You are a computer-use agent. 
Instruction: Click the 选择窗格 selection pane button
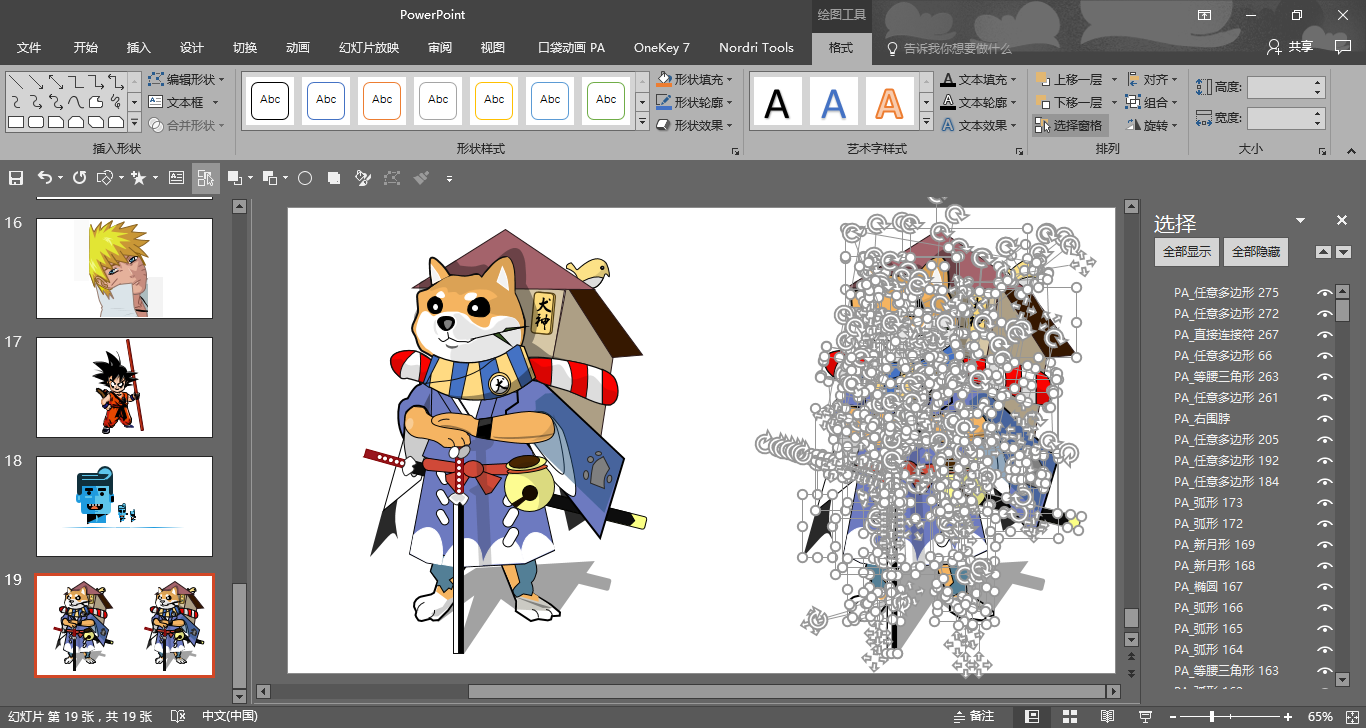pyautogui.click(x=1069, y=126)
